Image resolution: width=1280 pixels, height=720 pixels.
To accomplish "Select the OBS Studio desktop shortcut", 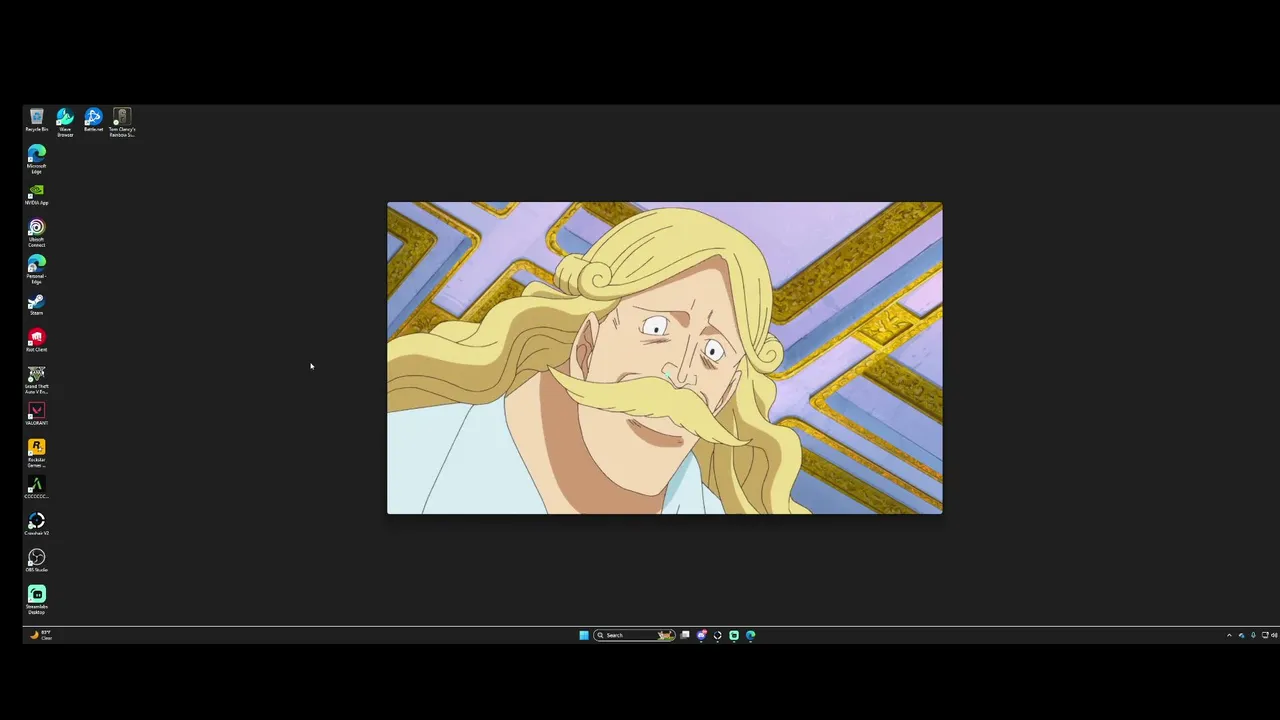I will point(36,561).
